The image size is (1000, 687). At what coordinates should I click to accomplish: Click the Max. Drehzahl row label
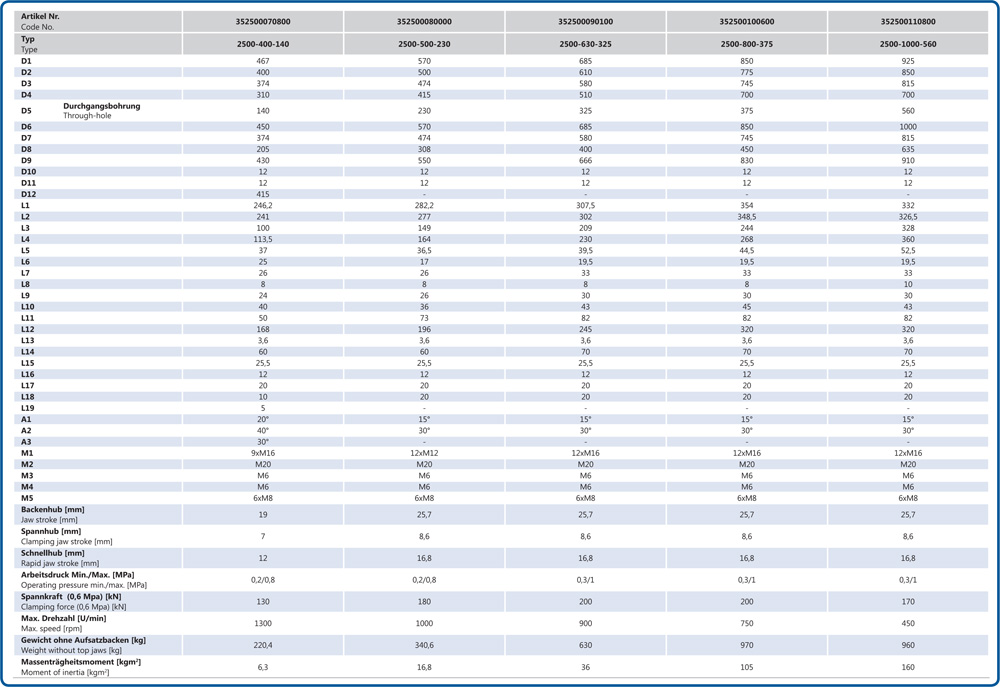(x=64, y=623)
